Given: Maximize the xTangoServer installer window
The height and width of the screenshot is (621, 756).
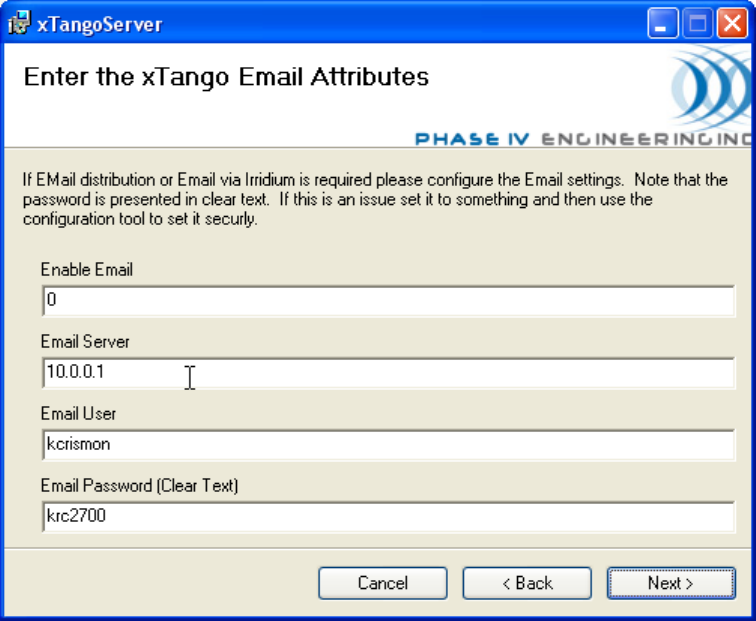Looking at the screenshot, I should [x=698, y=24].
